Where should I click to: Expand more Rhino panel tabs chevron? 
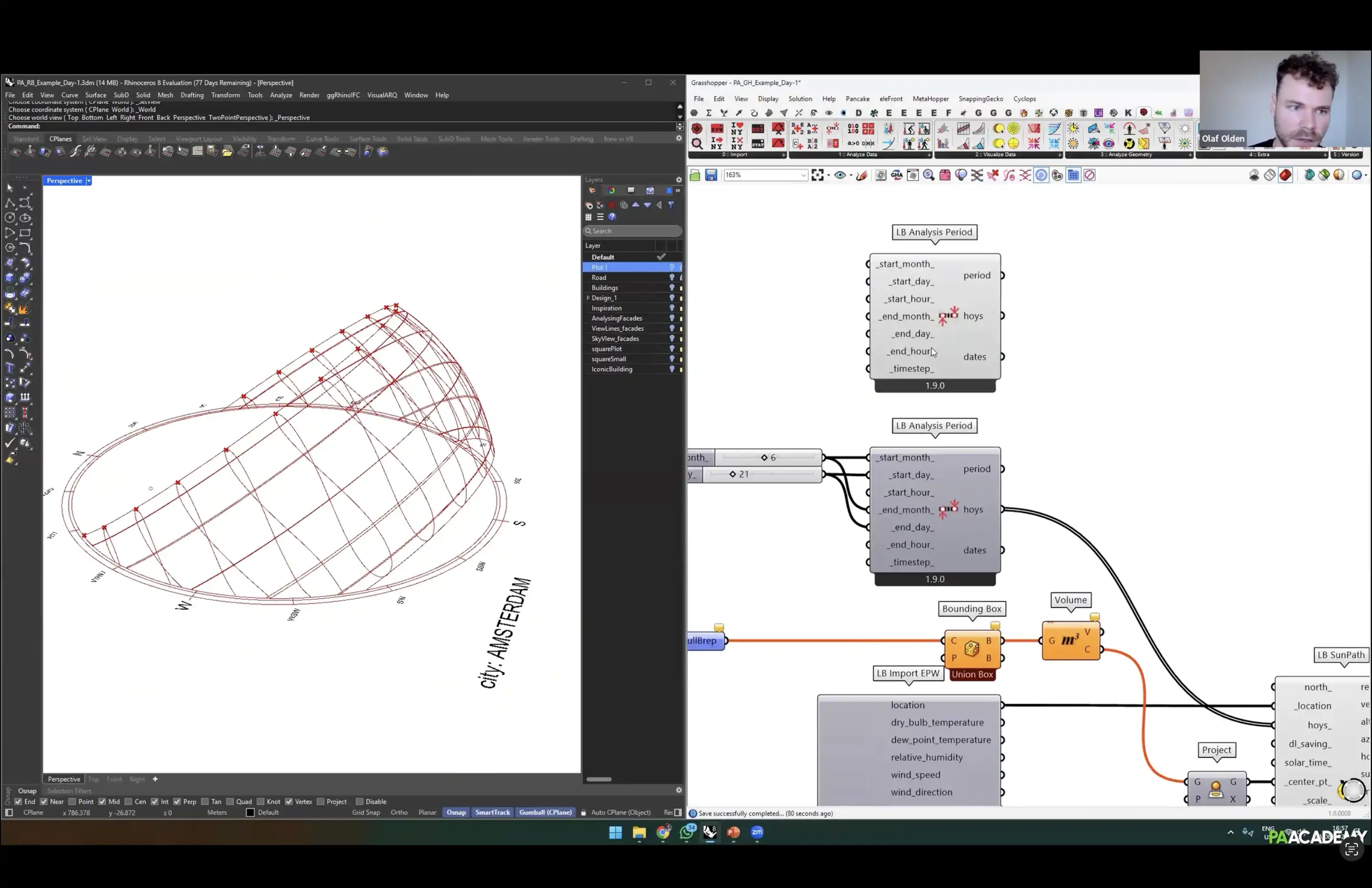pos(678,191)
